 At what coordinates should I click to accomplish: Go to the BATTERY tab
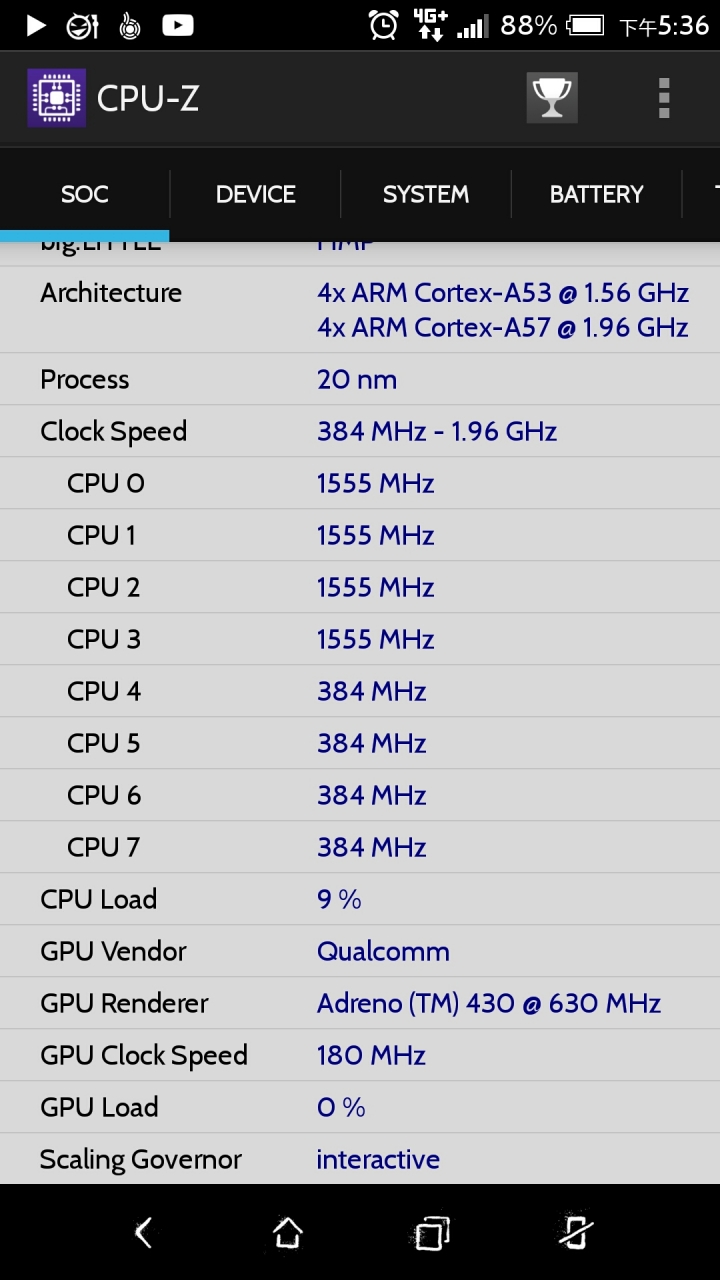596,194
